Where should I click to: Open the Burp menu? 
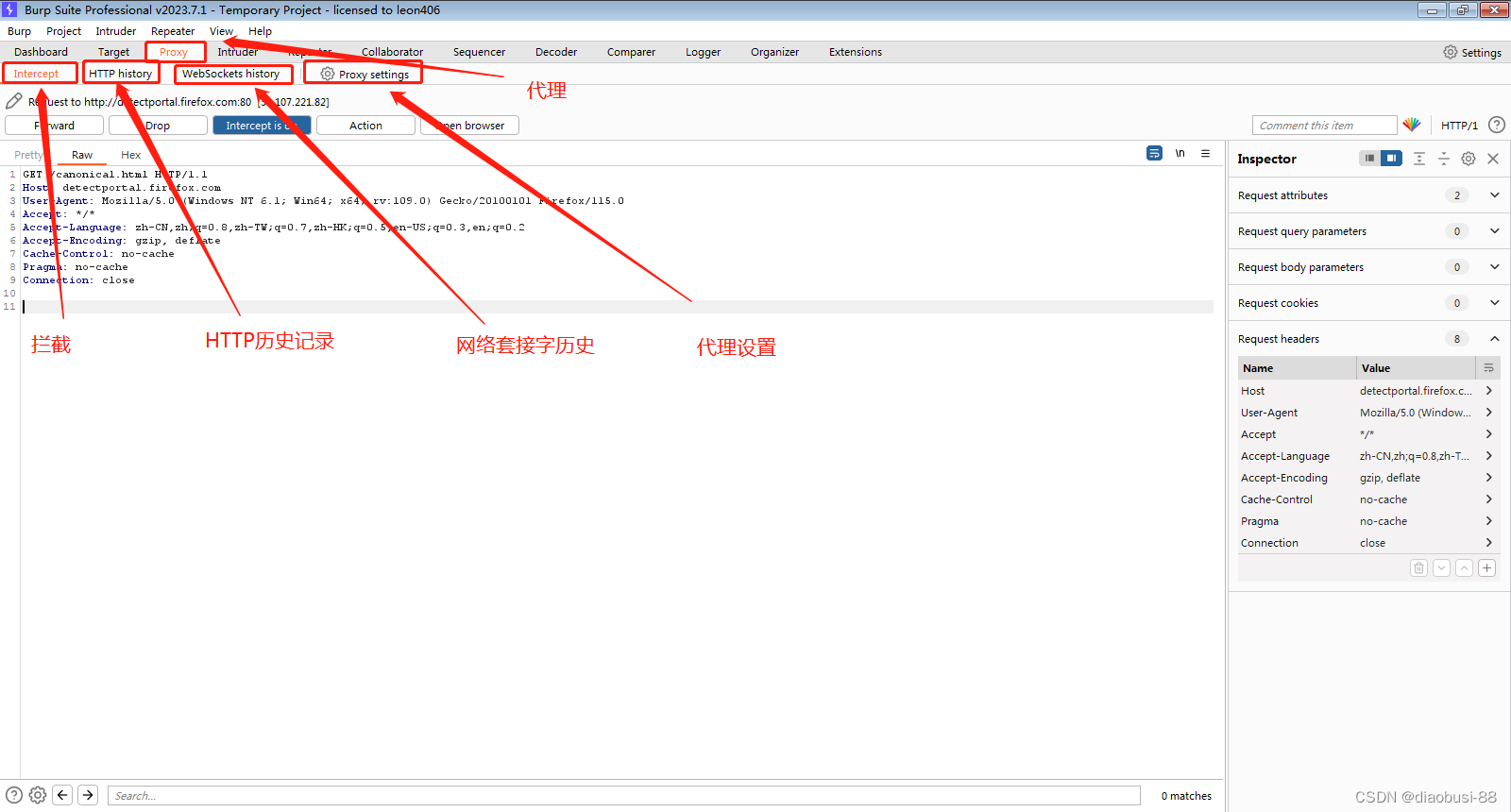(19, 31)
